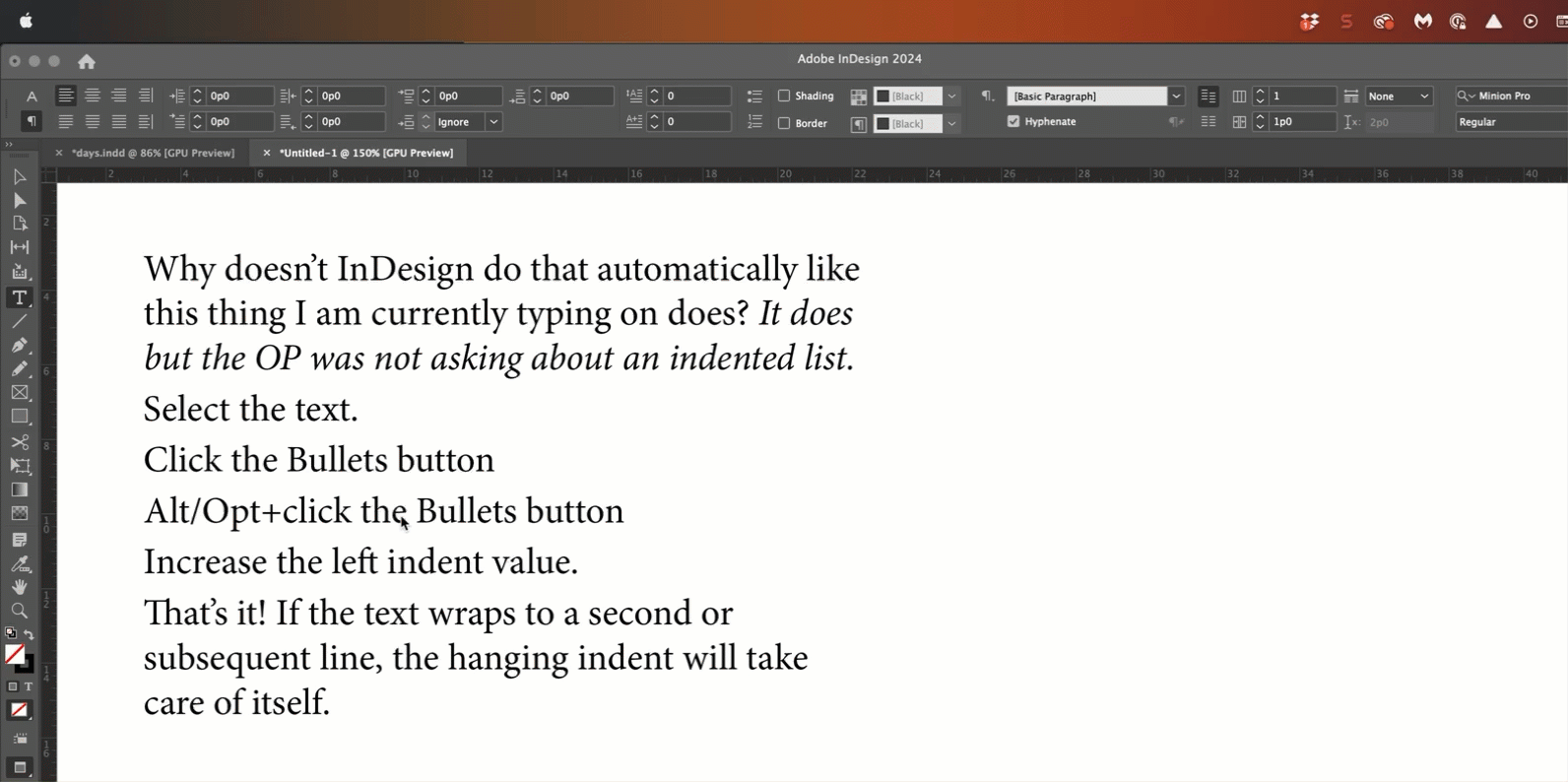Open the Span Columns None dropdown

[x=1400, y=97]
